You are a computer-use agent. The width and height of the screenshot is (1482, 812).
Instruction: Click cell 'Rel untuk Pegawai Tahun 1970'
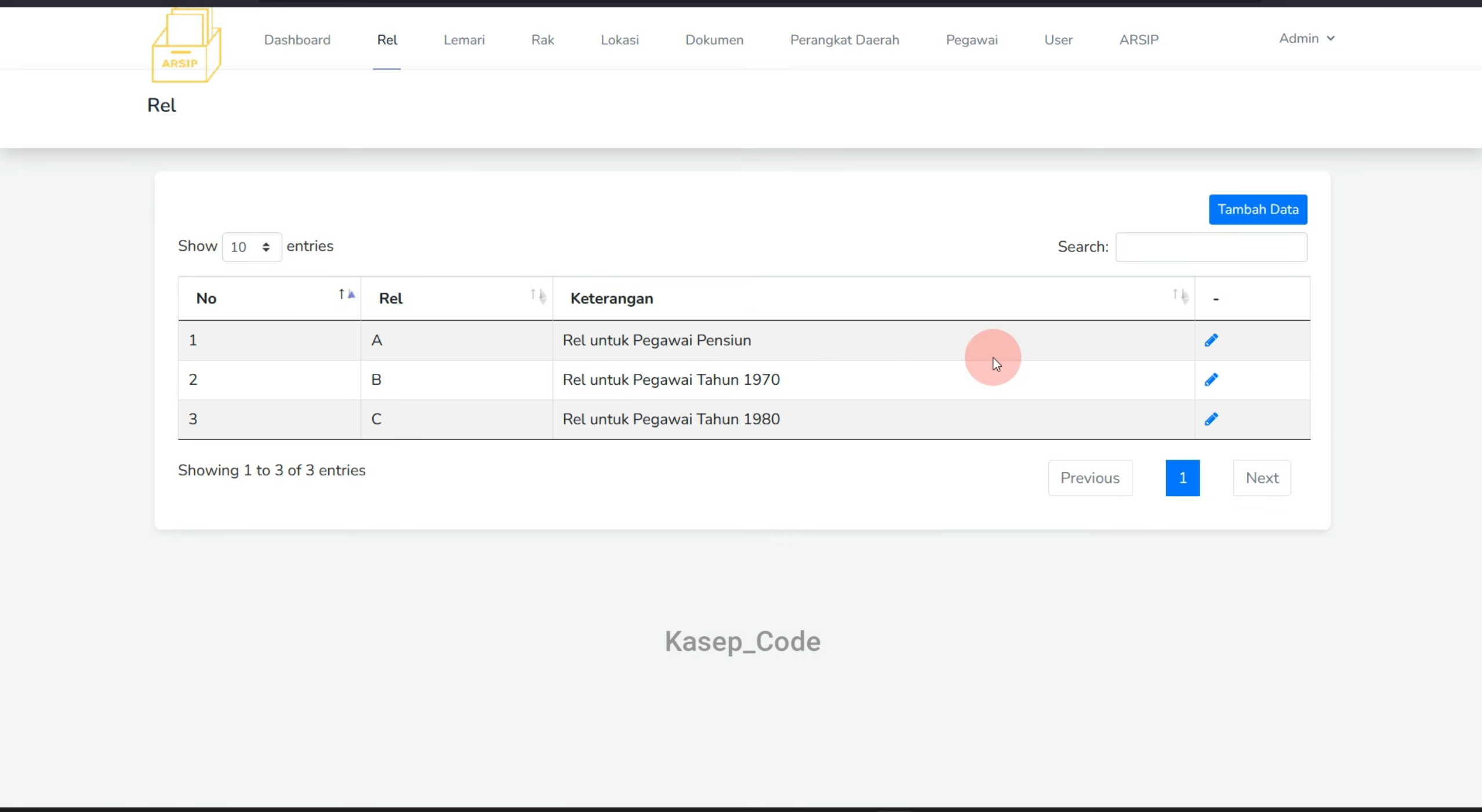pyautogui.click(x=873, y=380)
